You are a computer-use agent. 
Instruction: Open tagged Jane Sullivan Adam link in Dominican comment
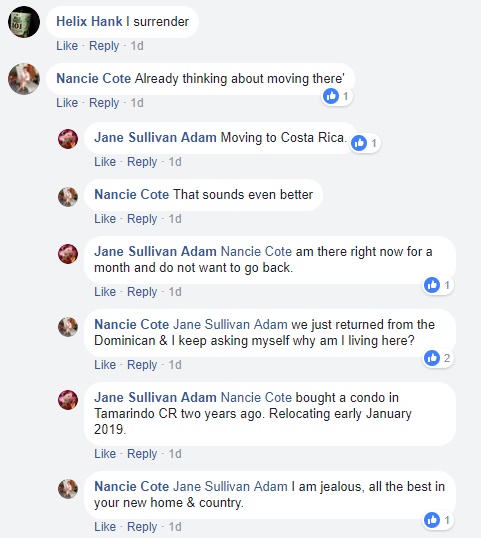pyautogui.click(x=230, y=324)
